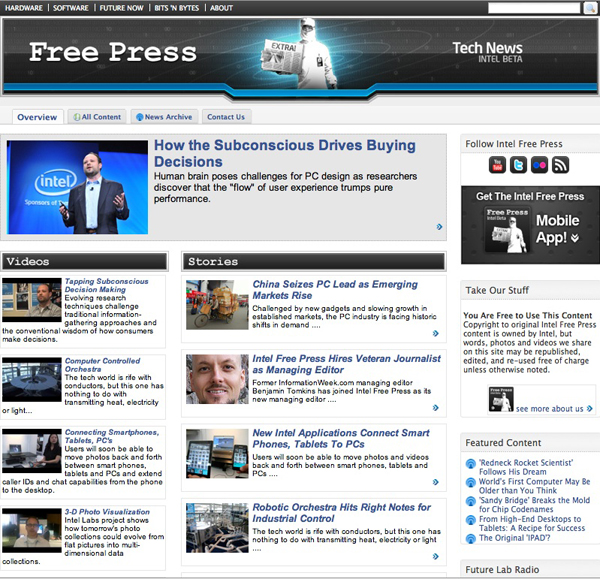Open the ABOUT menu
The width and height of the screenshot is (600, 579).
(x=221, y=8)
